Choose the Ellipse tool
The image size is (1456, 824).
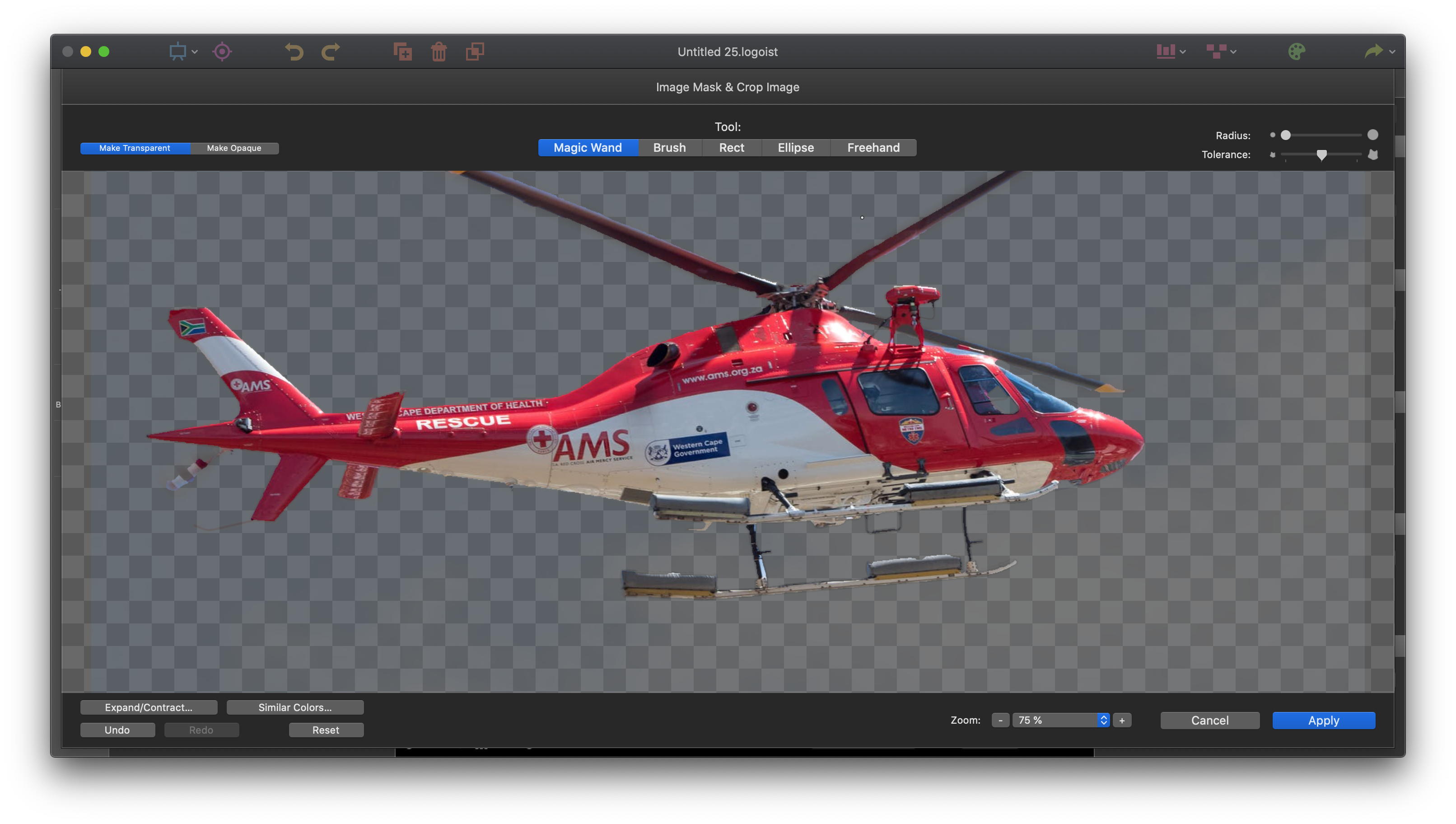coord(796,148)
